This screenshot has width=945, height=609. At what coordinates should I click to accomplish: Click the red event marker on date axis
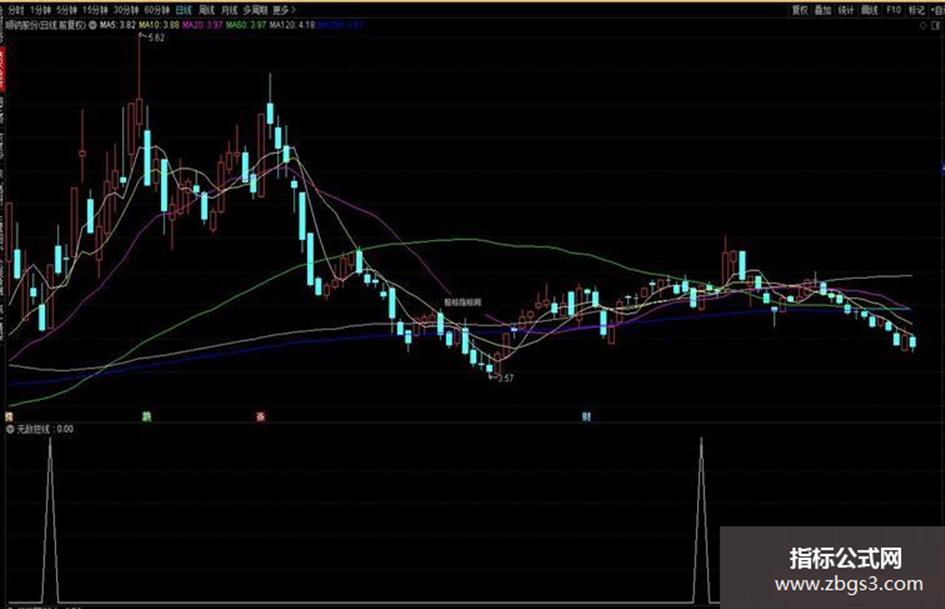pyautogui.click(x=260, y=416)
